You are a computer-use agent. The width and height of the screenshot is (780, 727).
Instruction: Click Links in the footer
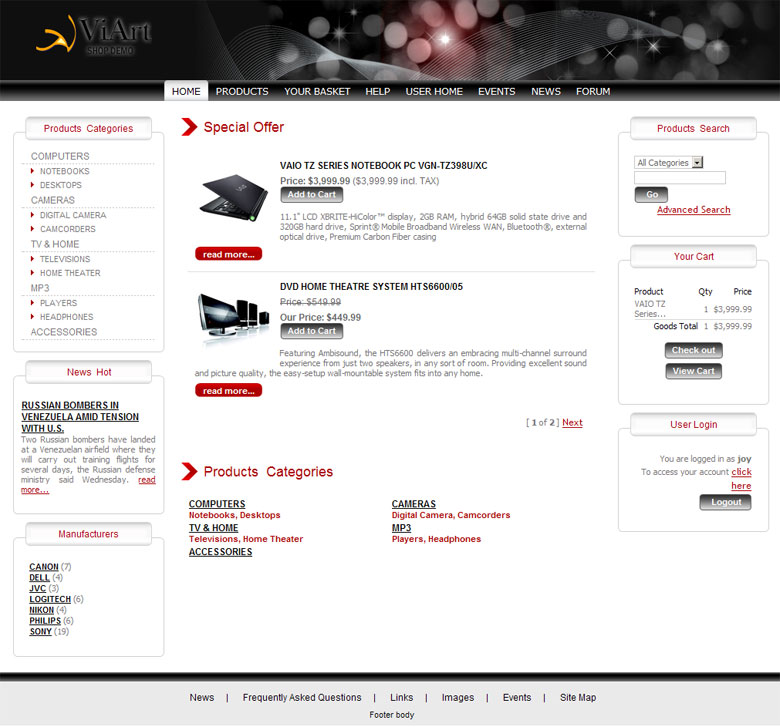401,698
